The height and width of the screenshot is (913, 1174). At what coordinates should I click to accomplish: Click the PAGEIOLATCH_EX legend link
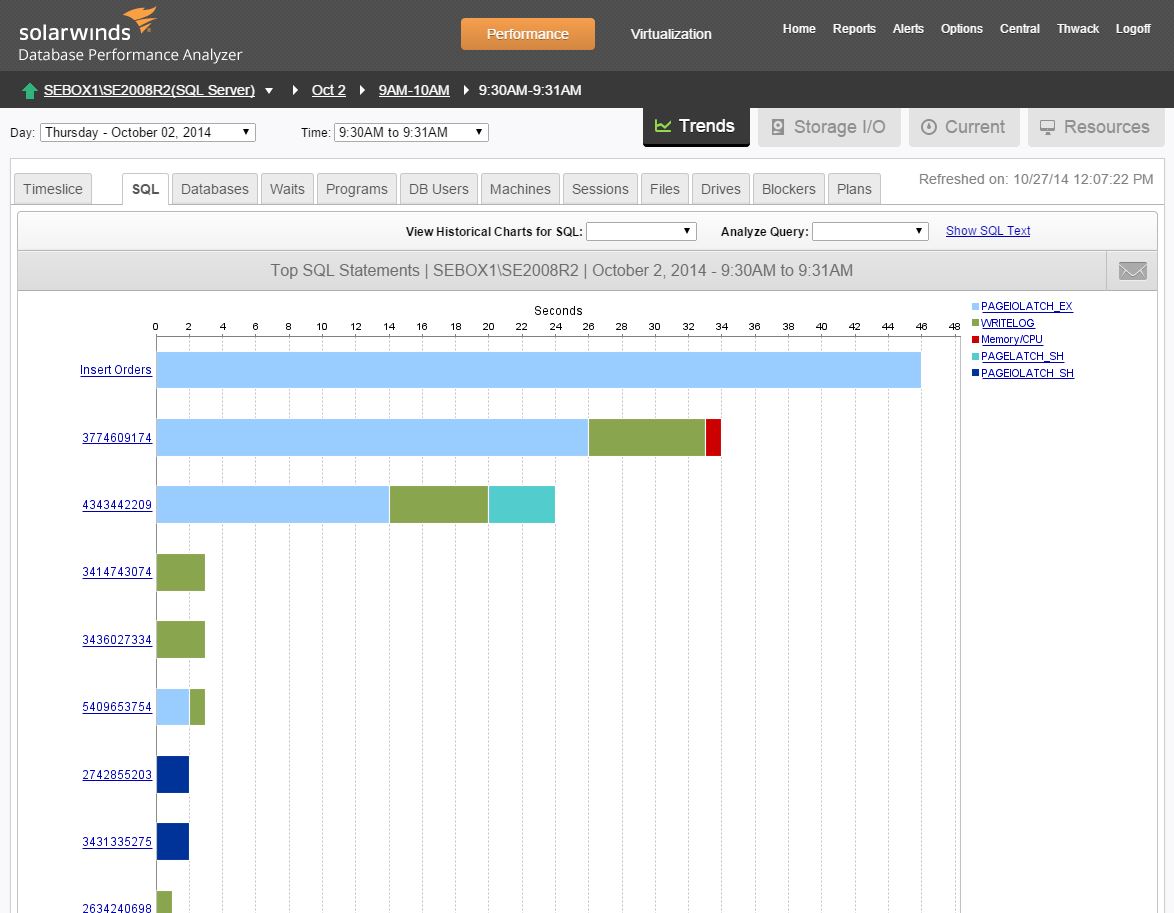[x=1027, y=306]
